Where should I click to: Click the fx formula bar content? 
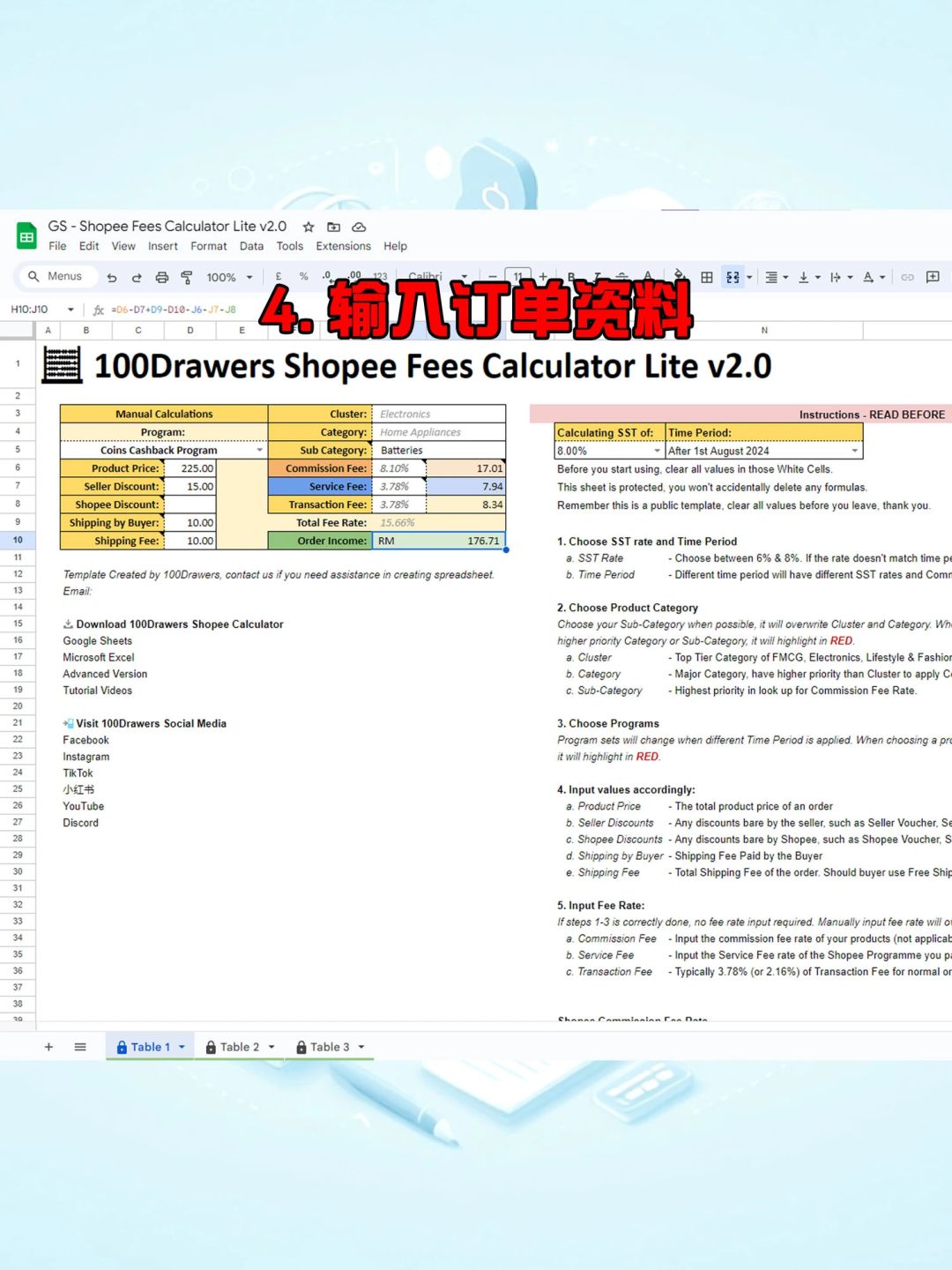(174, 310)
